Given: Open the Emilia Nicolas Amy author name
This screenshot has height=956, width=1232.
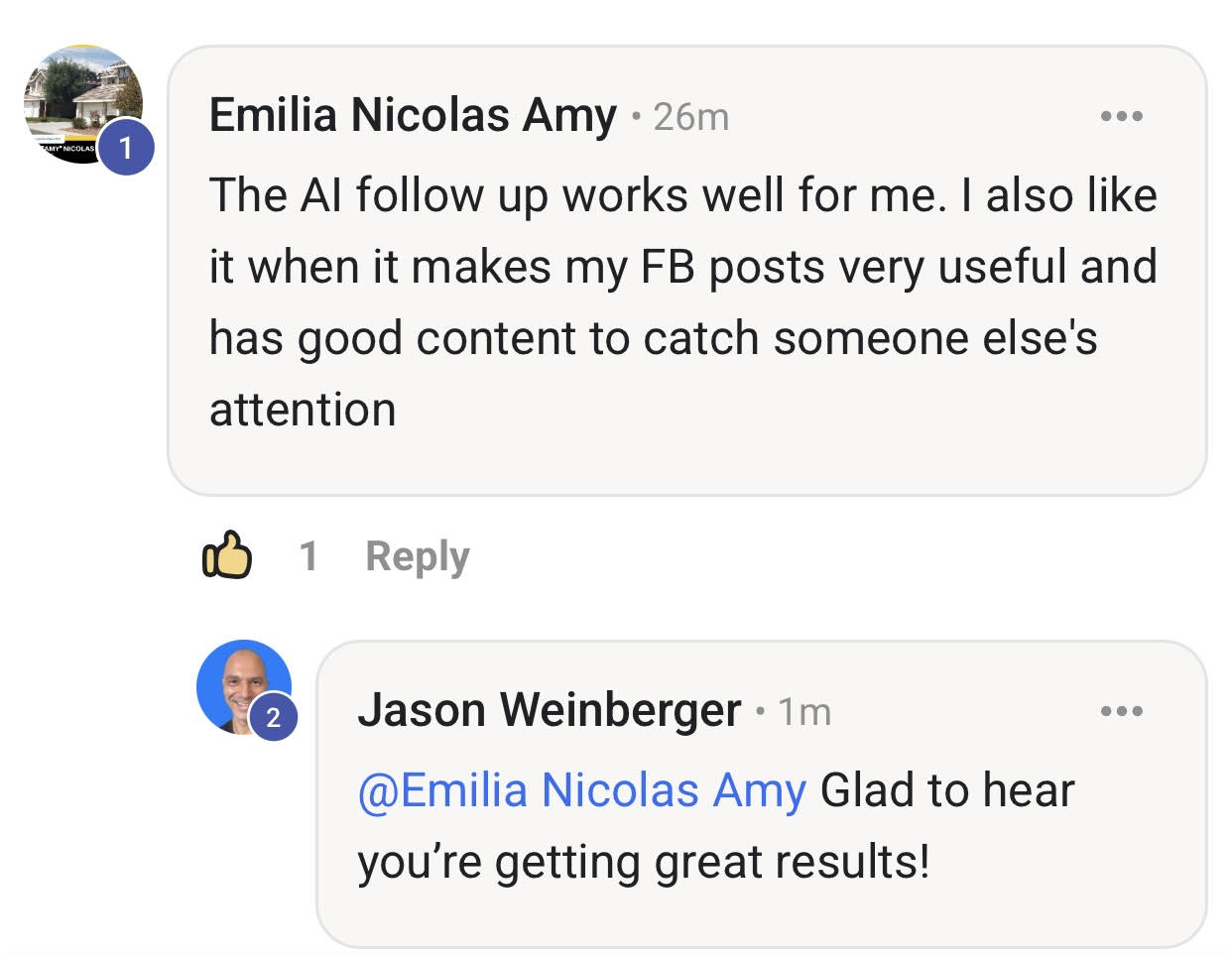Looking at the screenshot, I should click(413, 115).
